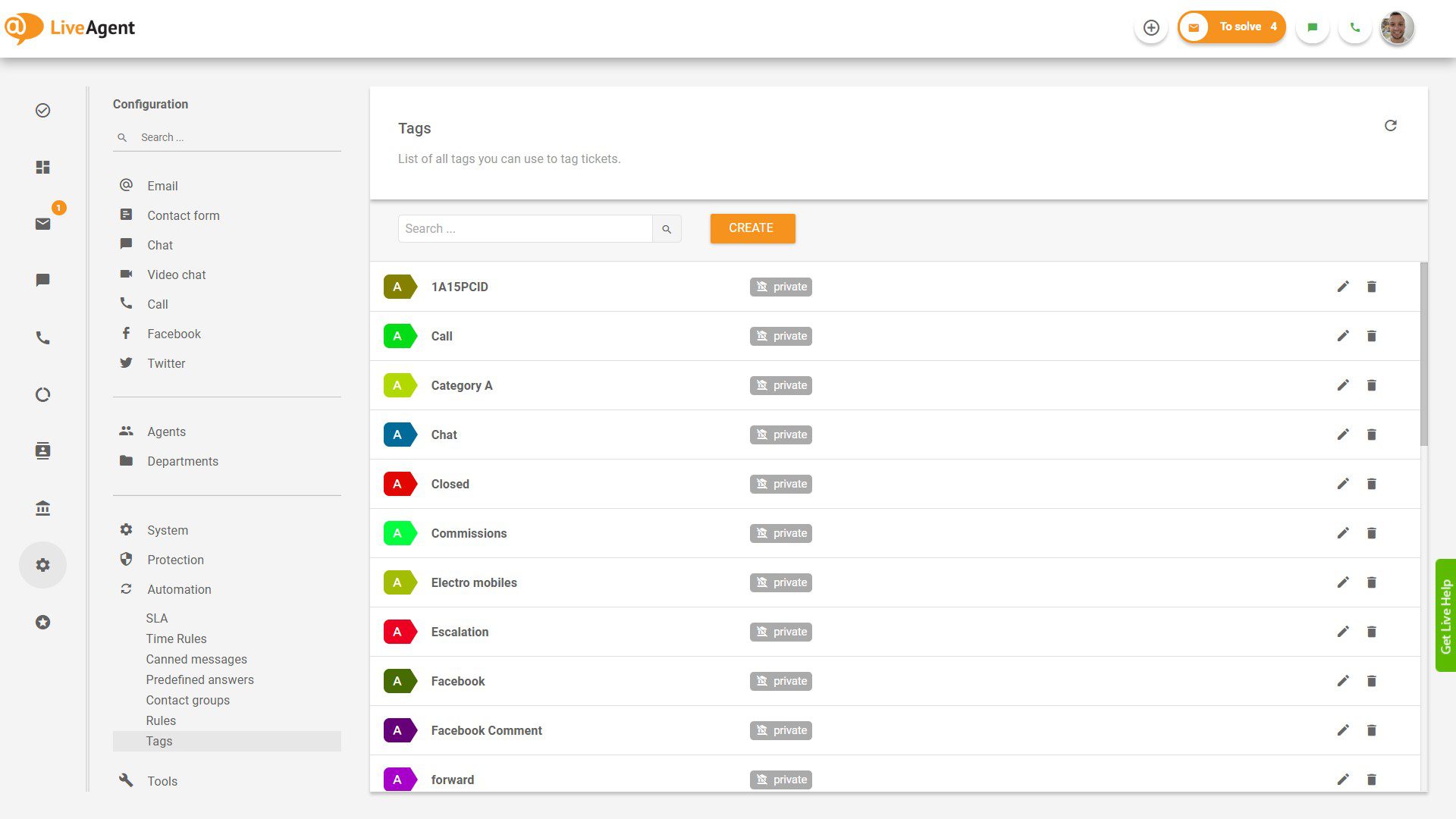1456x819 pixels.
Task: Open the contacts card icon in the sidebar
Action: coord(42,450)
